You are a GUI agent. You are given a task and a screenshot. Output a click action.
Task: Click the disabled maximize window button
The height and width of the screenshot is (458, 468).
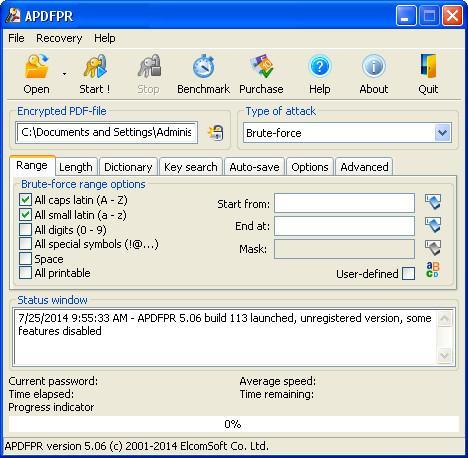point(429,15)
